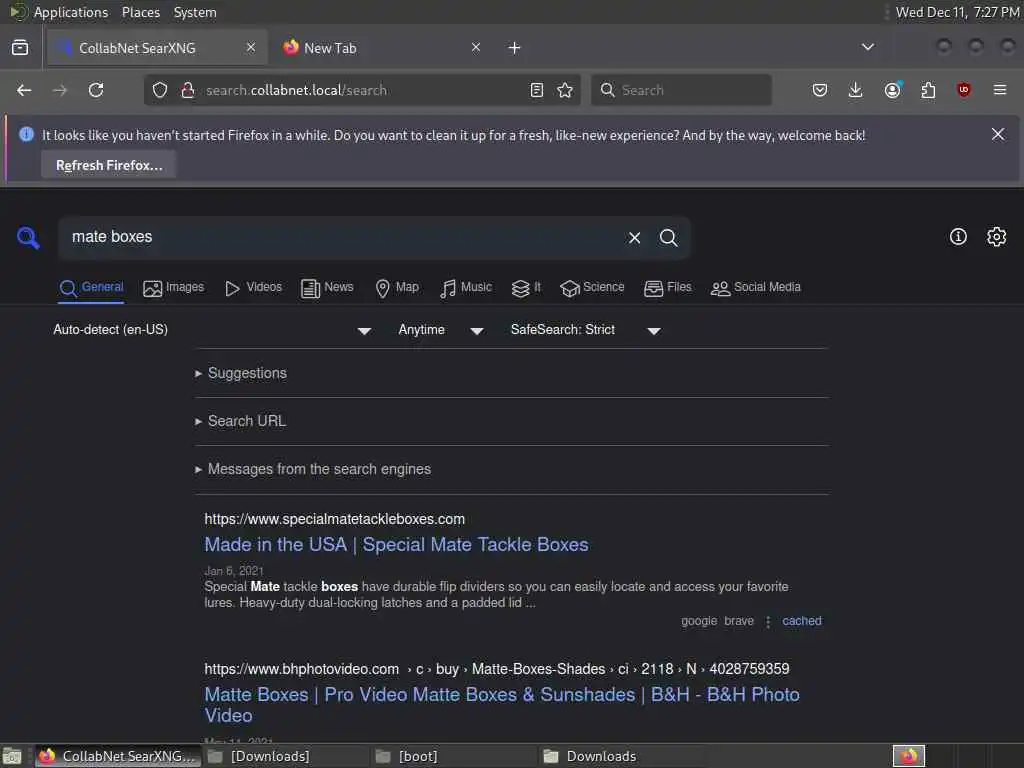The image size is (1024, 768).
Task: Click the specialmatetackleboxes.com URL
Action: [x=334, y=519]
